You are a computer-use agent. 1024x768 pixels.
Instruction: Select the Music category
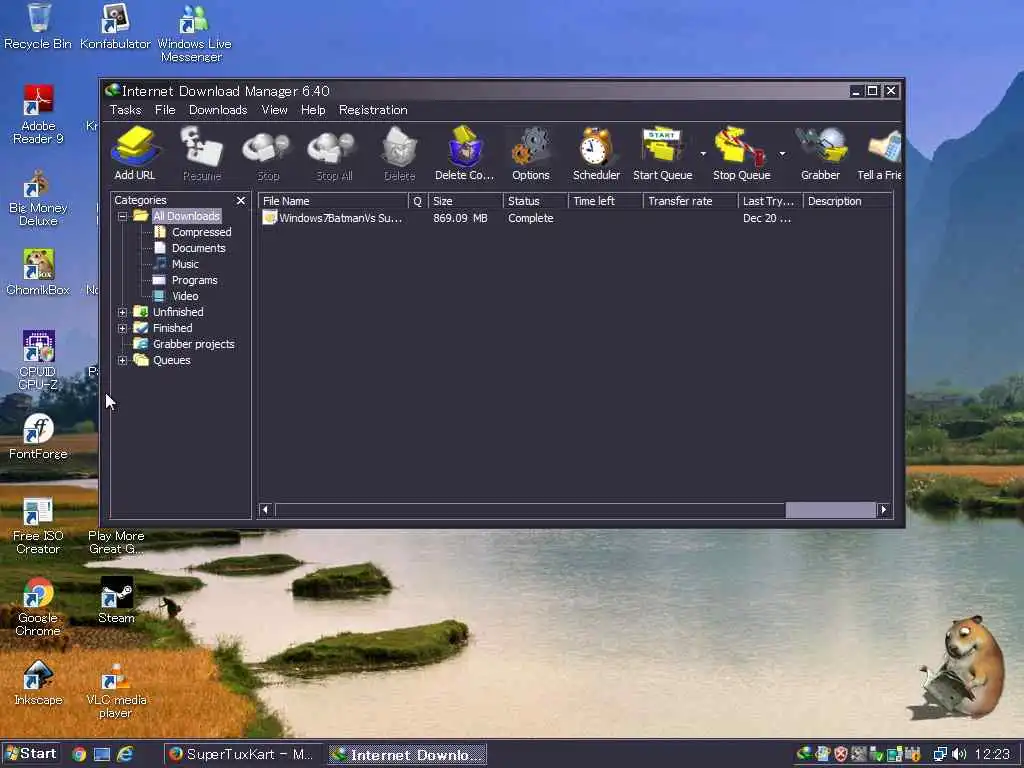tap(185, 264)
